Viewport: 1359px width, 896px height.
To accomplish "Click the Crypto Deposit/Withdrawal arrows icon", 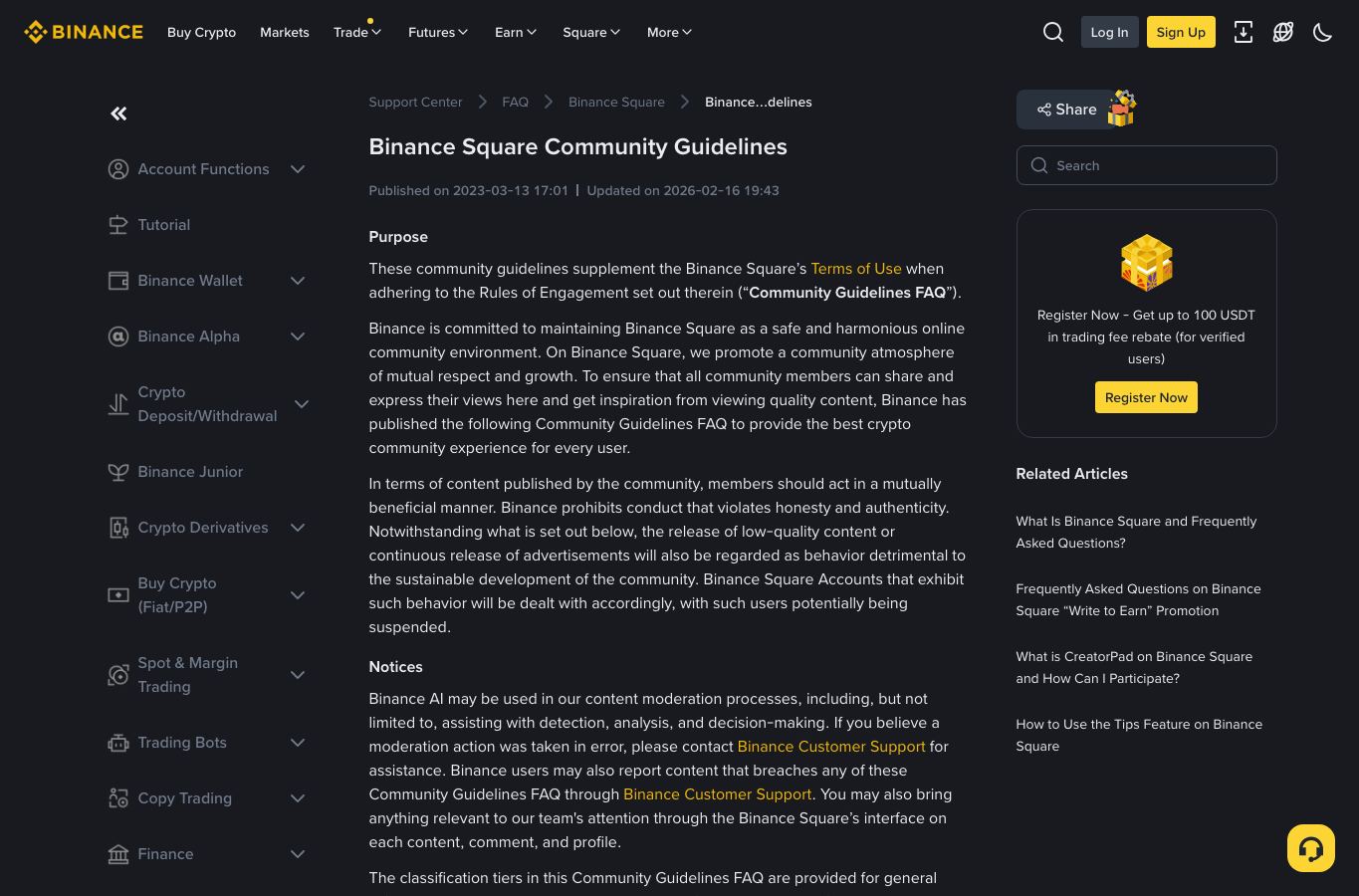I will [x=118, y=404].
